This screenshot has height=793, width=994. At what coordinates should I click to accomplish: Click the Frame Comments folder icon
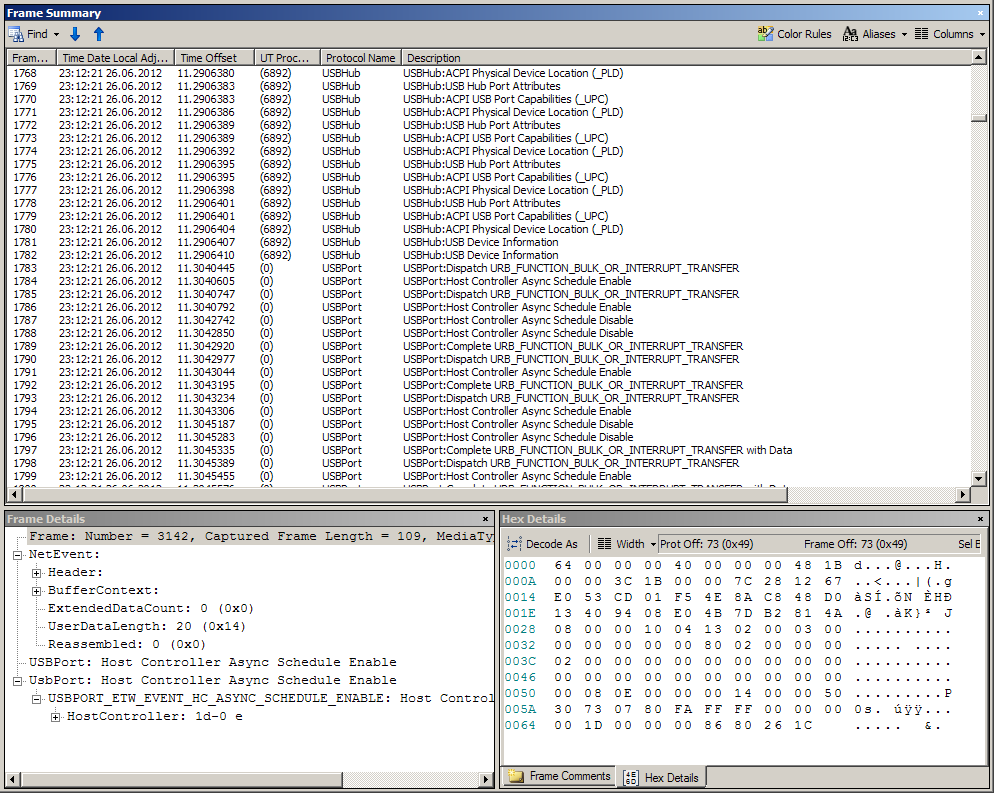[516, 776]
